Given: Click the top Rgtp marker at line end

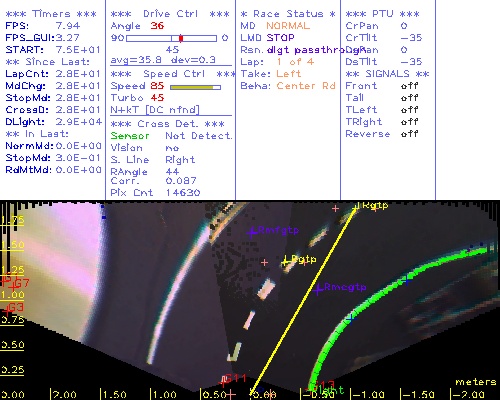Looking at the screenshot, I should [x=357, y=206].
